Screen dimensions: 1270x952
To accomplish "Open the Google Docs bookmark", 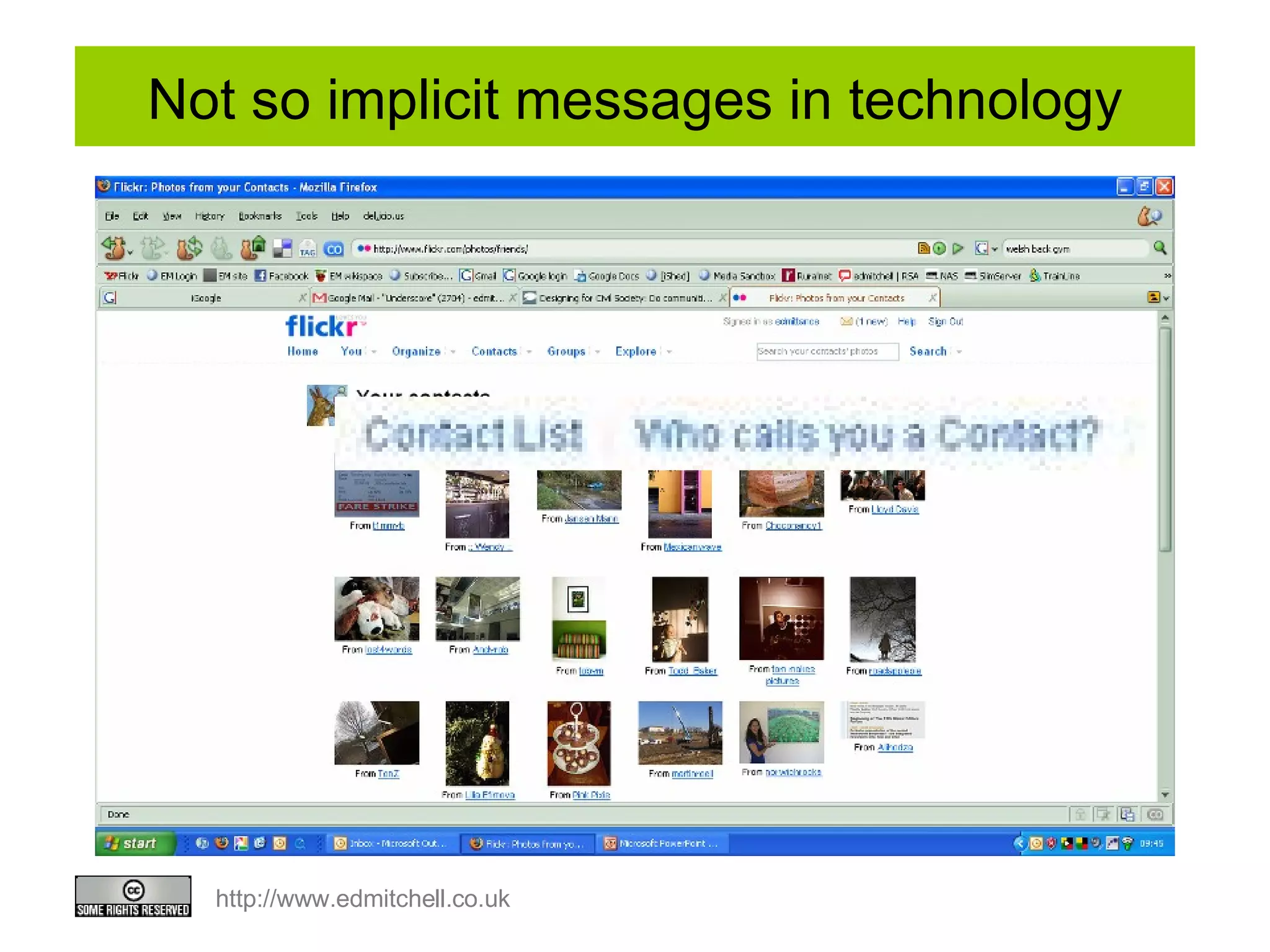I will [x=606, y=276].
